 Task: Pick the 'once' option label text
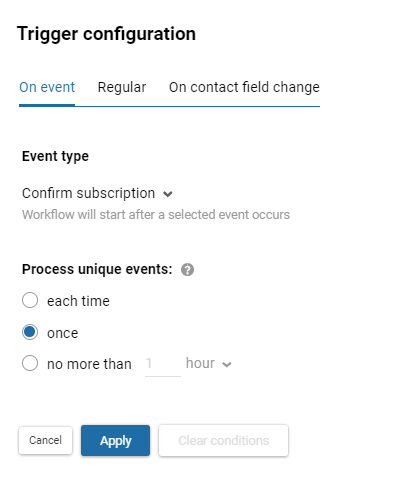[63, 333]
